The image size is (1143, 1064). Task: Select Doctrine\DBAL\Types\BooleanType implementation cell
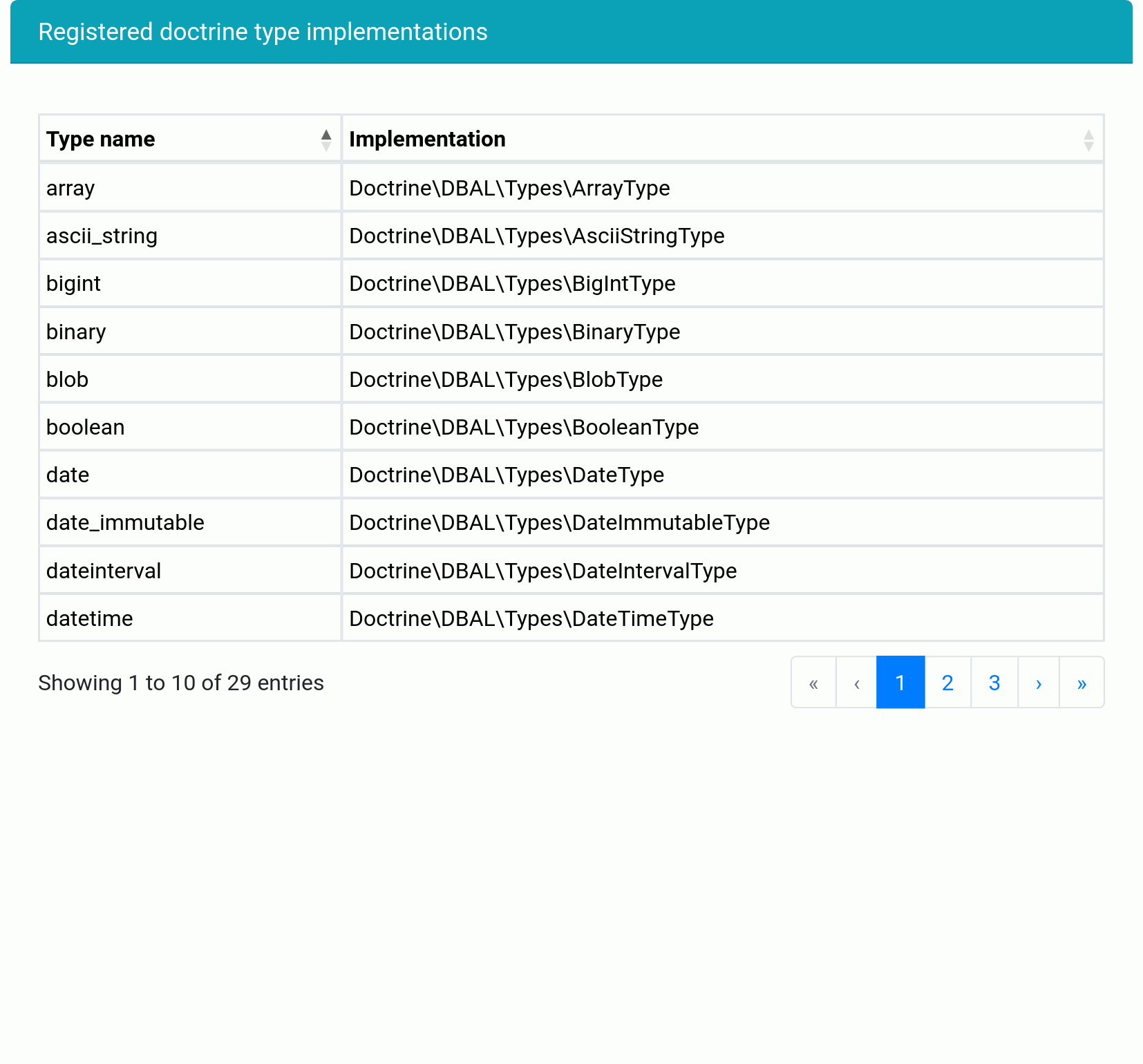pyautogui.click(x=723, y=427)
